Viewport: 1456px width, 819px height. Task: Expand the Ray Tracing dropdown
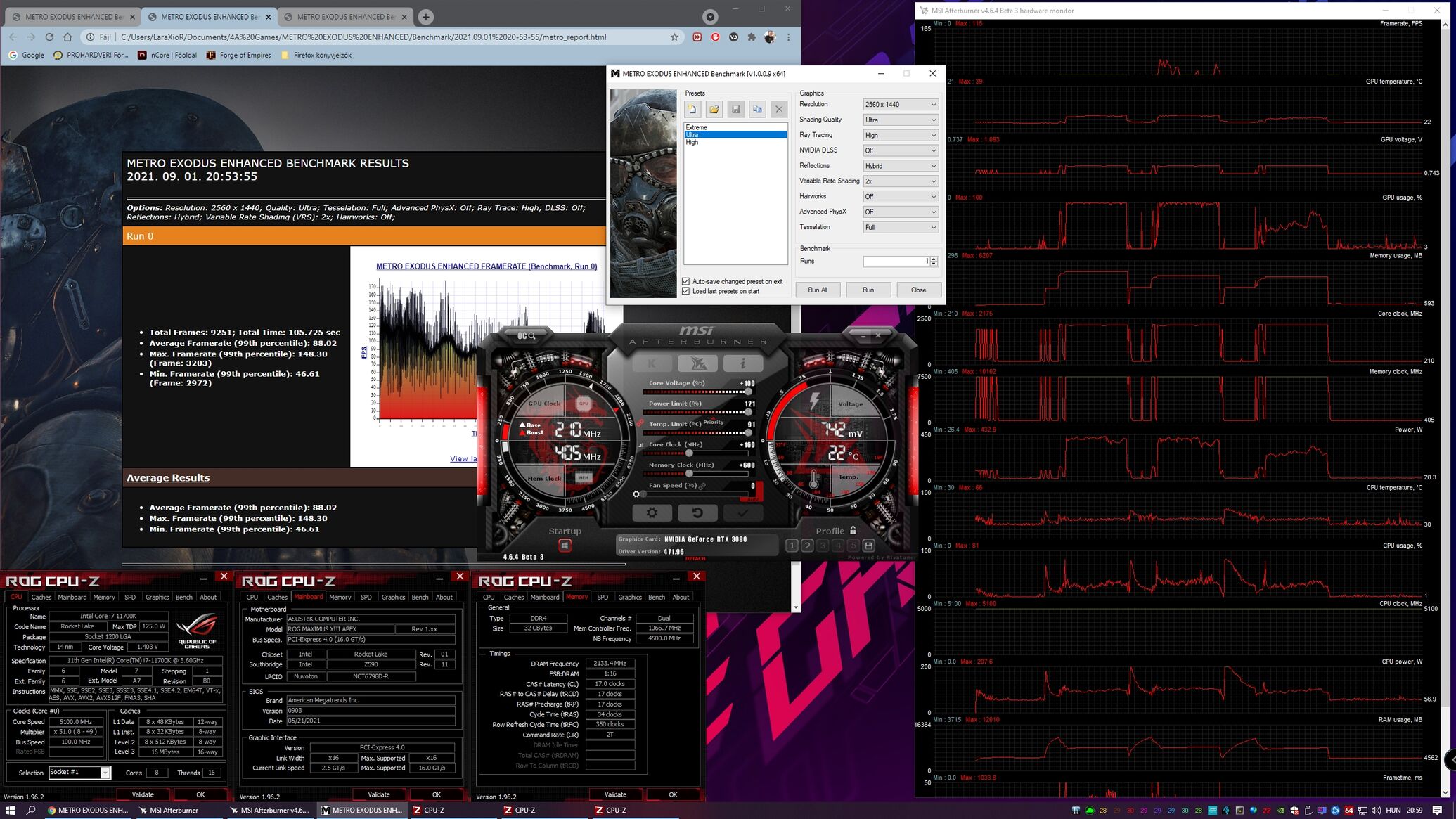[900, 135]
